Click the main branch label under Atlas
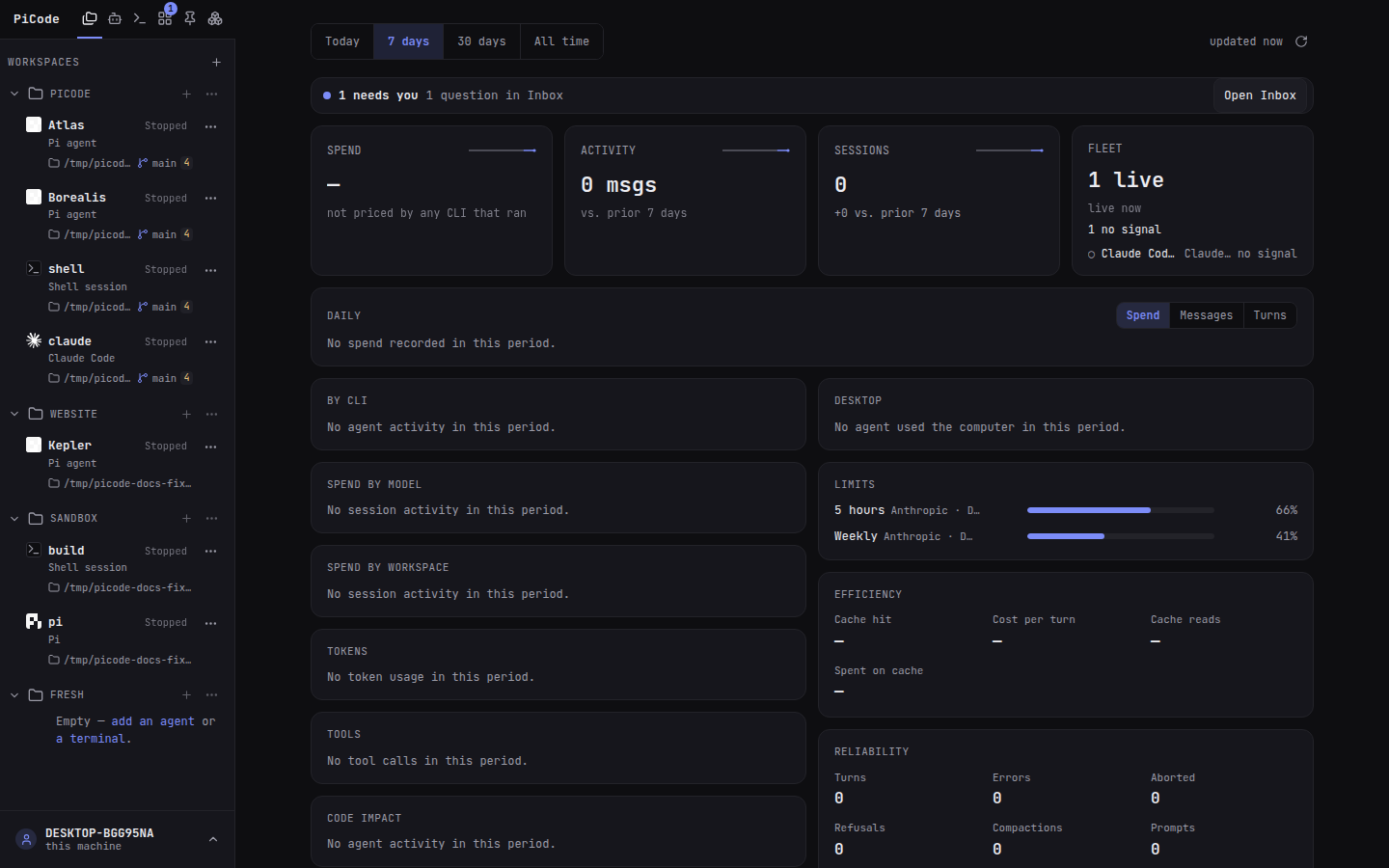1389x868 pixels. [164, 163]
